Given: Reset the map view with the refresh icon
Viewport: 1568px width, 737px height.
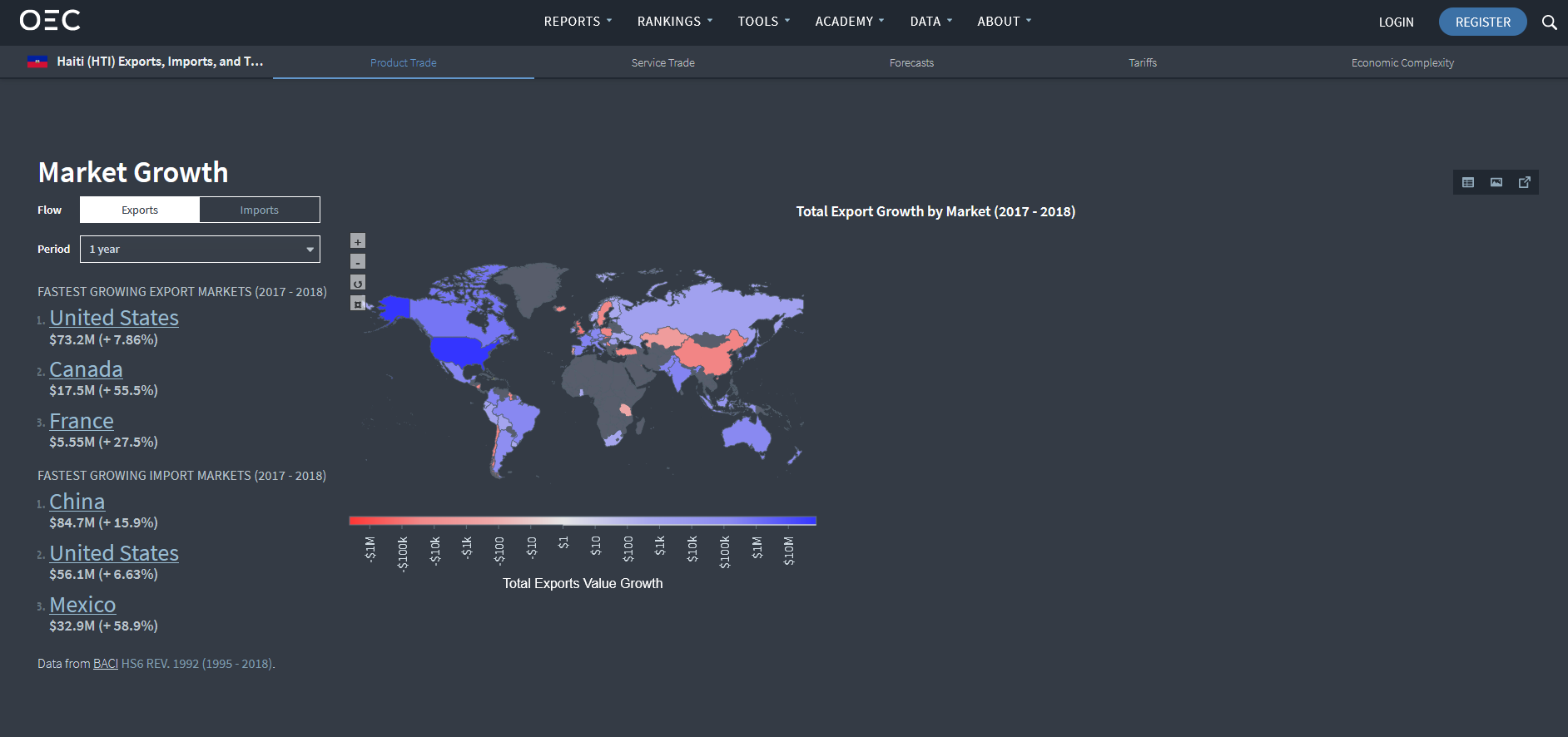Looking at the screenshot, I should pos(358,283).
